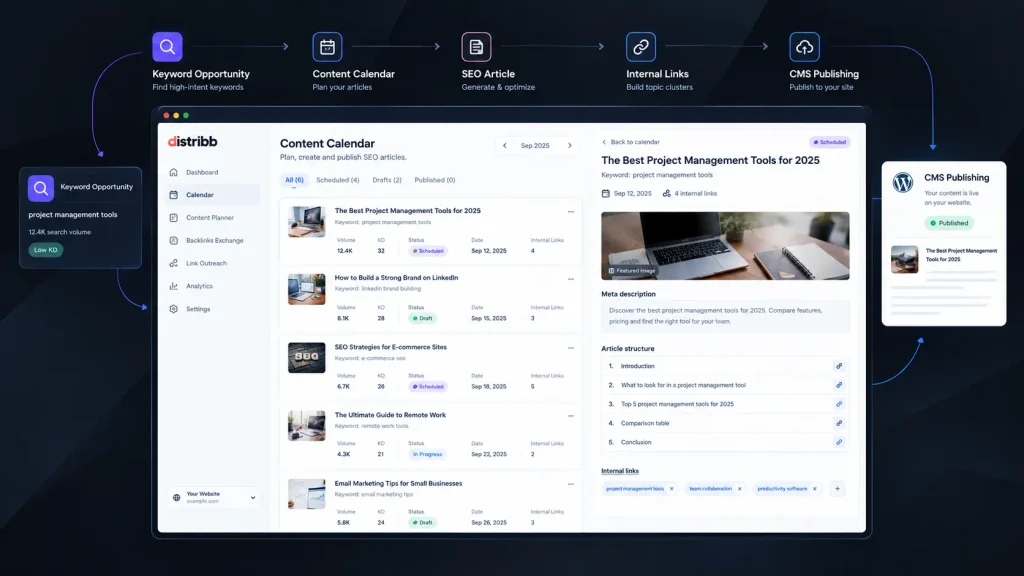
Task: Click the Internal Links chain icon
Action: point(641,47)
